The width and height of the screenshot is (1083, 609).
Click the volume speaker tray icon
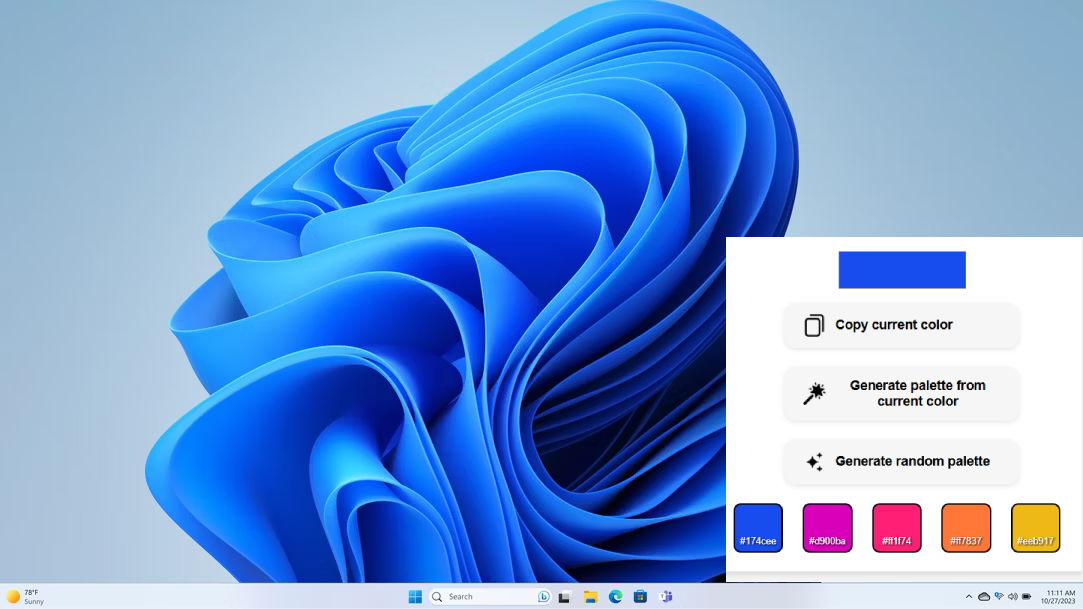coord(1013,597)
